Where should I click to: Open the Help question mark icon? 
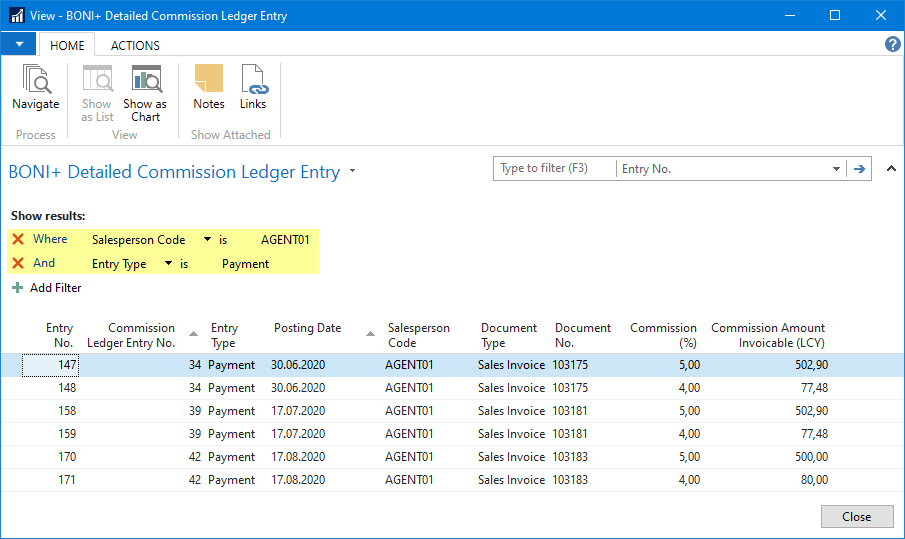(x=892, y=44)
